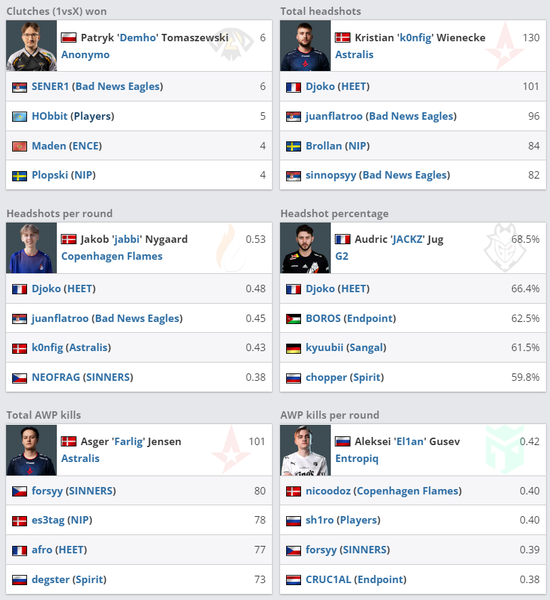Click the Swedish flag beside Plopski
Screen dimensions: 550x600
[20, 176]
